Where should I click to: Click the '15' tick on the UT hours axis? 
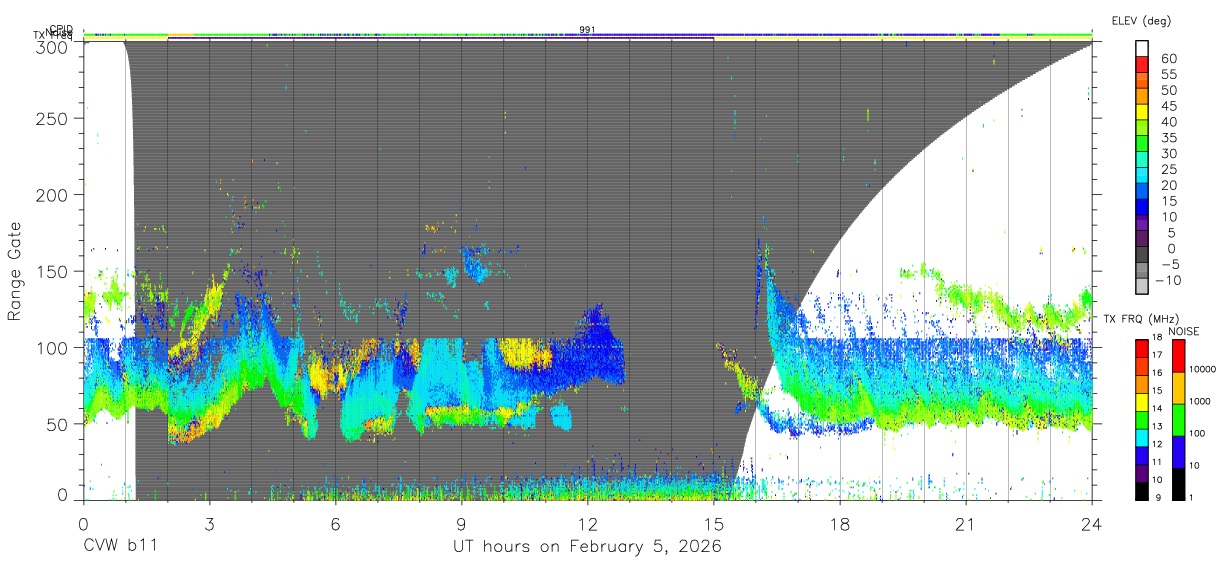[714, 523]
